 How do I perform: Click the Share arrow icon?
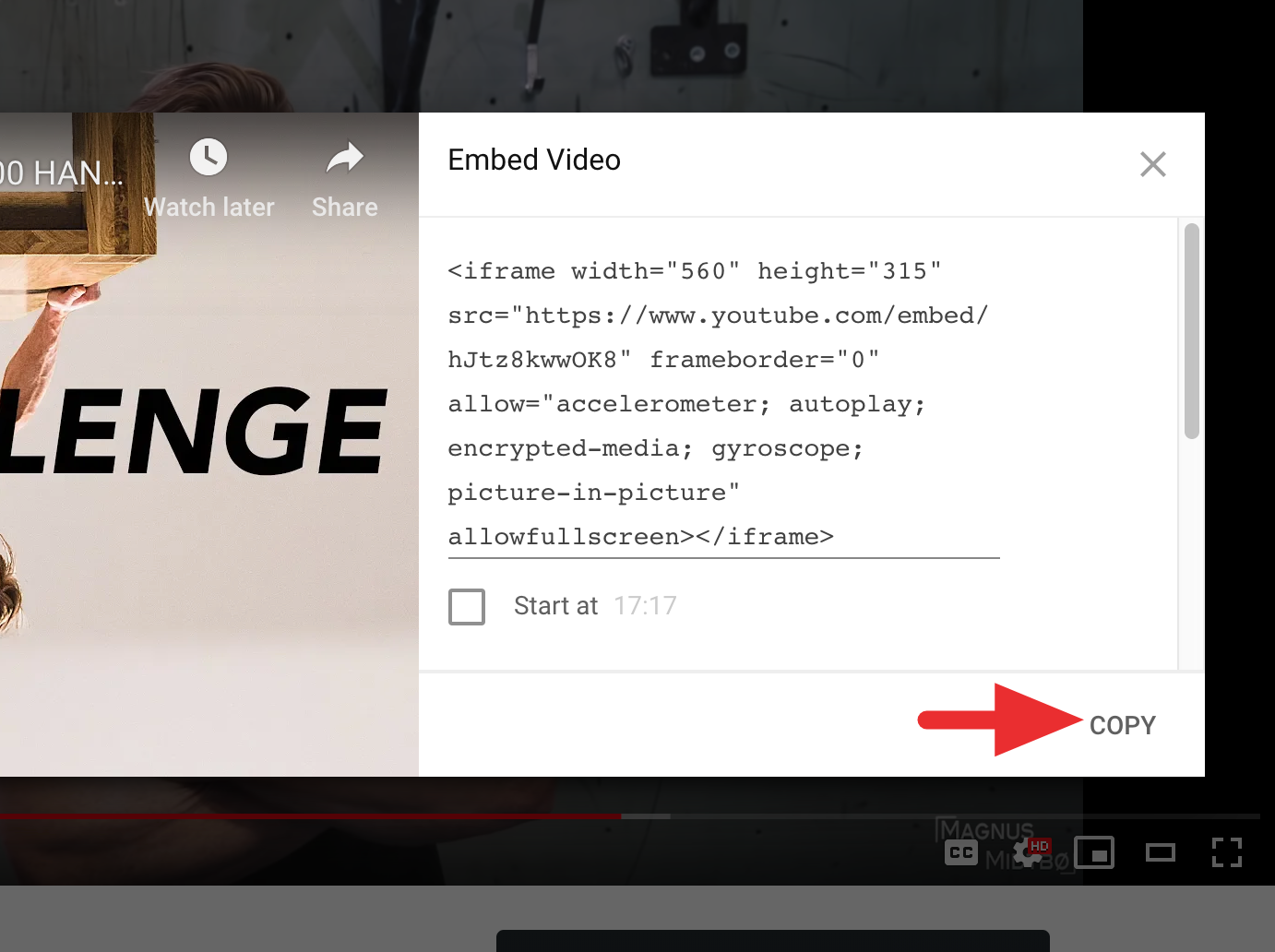point(345,158)
